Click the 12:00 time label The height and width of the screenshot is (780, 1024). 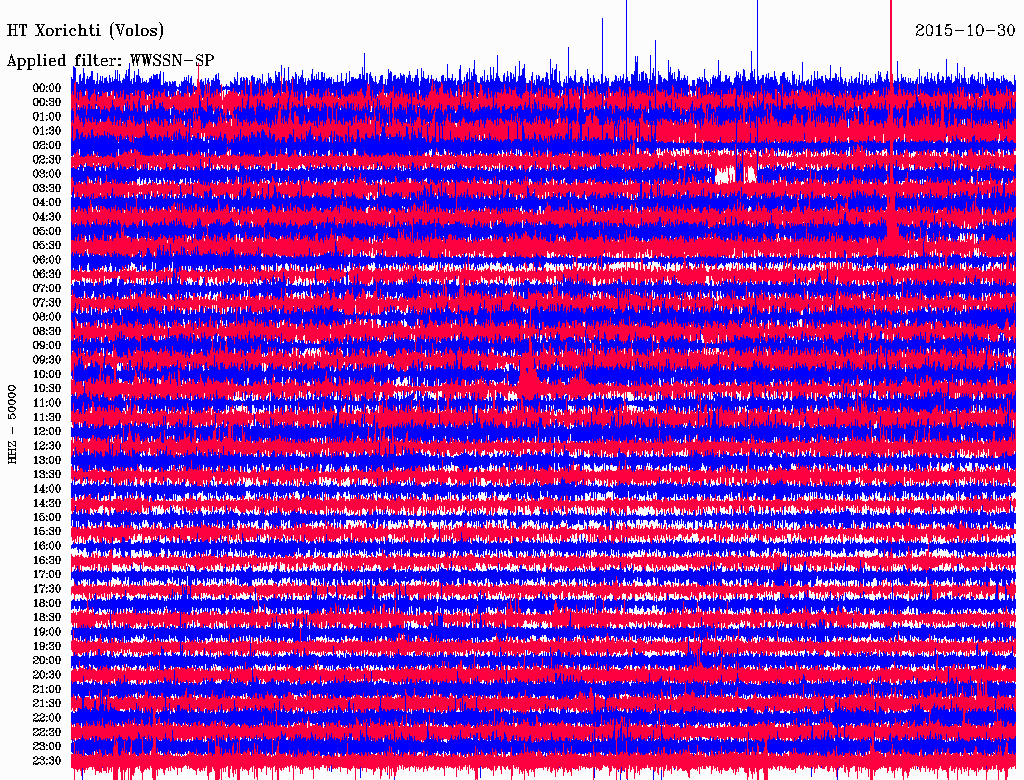pyautogui.click(x=47, y=431)
